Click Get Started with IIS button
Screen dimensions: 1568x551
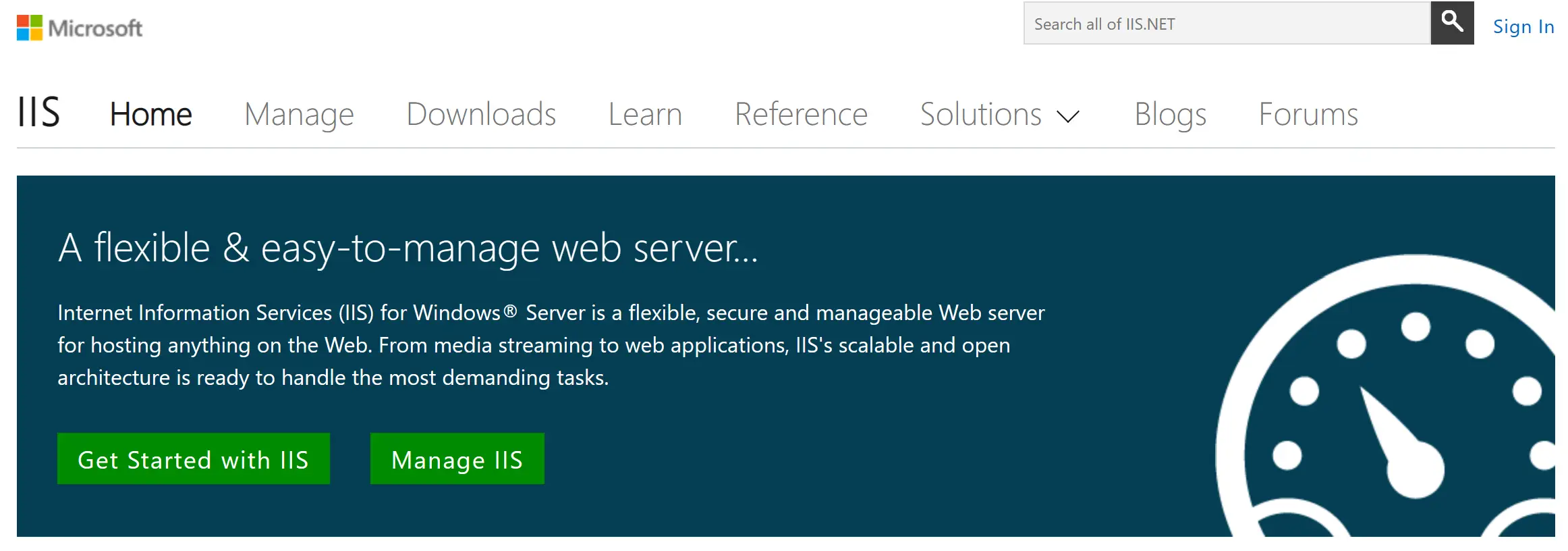194,458
